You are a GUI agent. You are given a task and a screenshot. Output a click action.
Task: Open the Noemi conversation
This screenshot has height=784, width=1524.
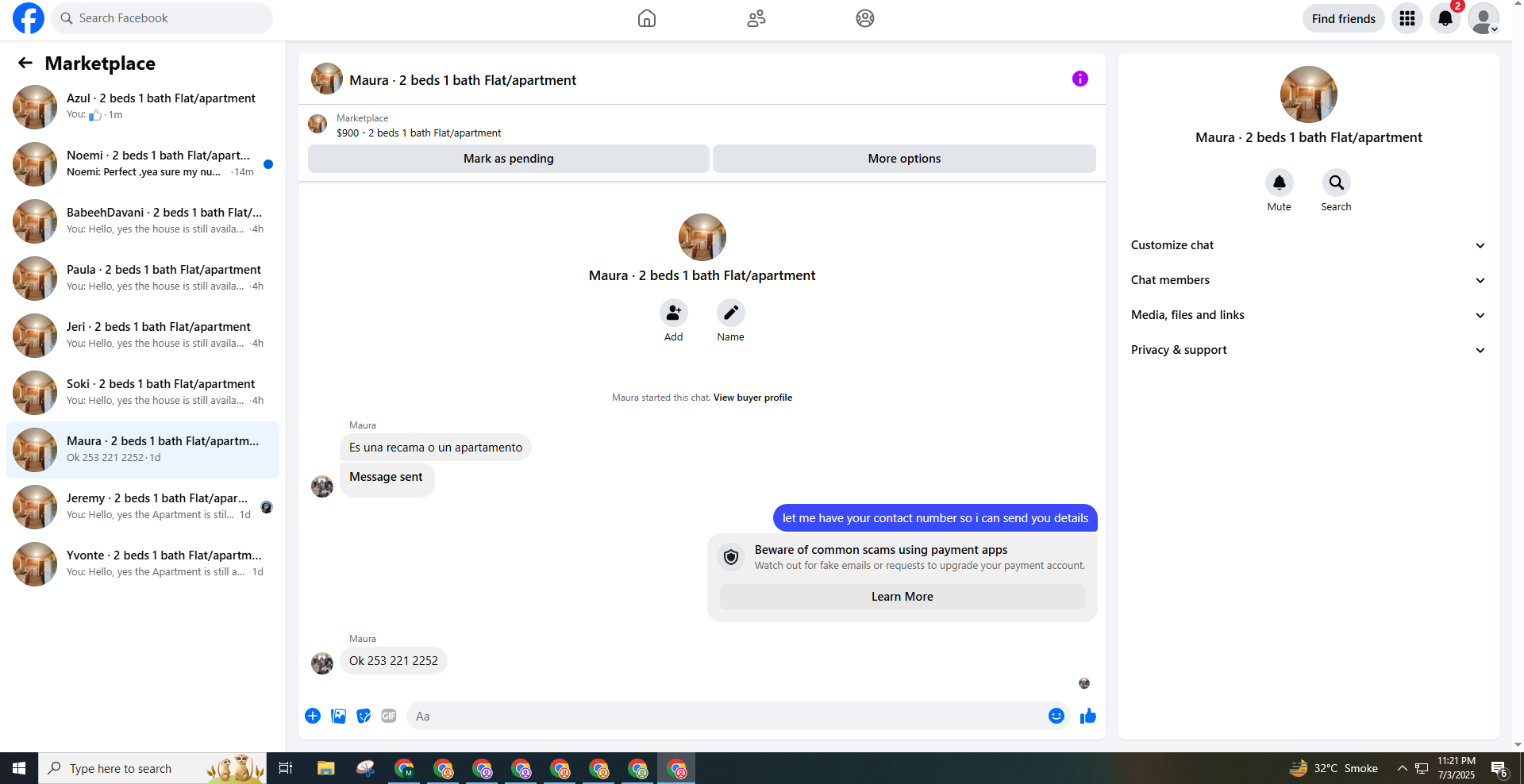click(x=143, y=164)
